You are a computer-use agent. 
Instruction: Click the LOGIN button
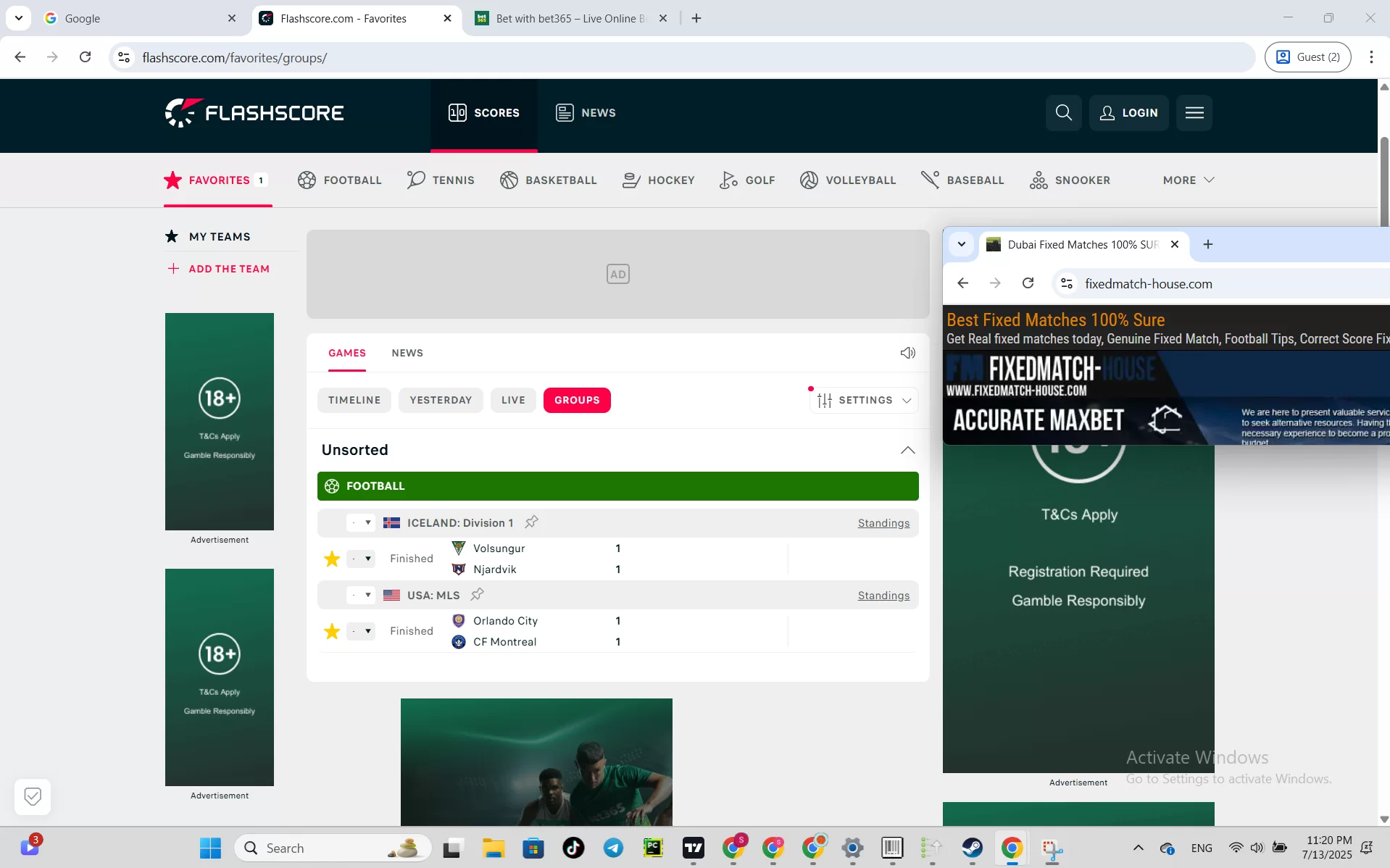[x=1129, y=112]
